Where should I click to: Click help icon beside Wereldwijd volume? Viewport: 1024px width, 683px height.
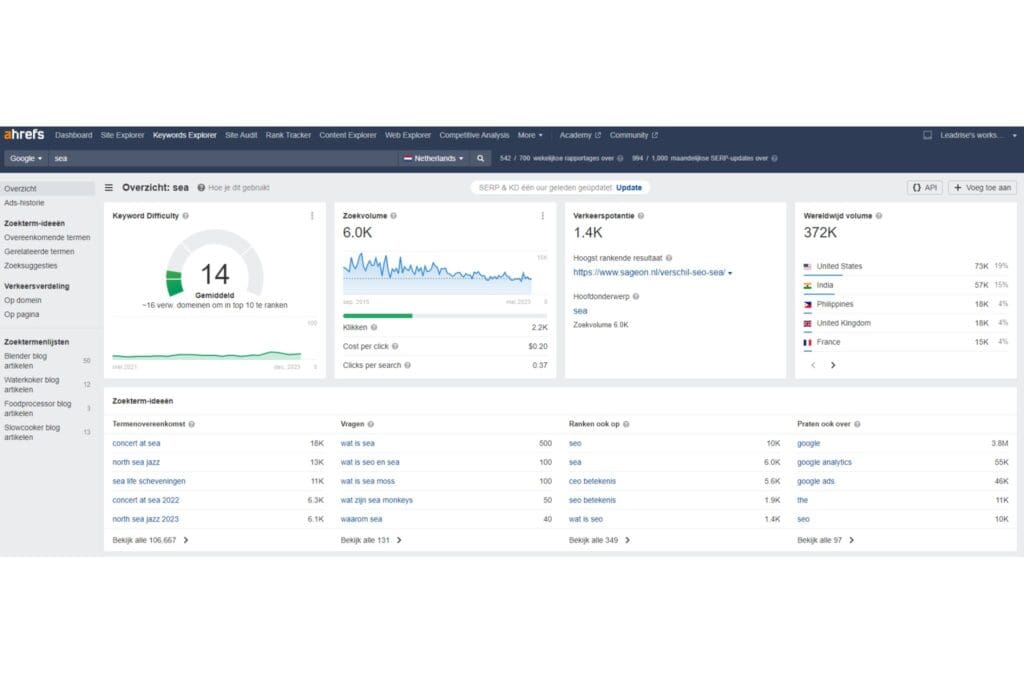[878, 215]
